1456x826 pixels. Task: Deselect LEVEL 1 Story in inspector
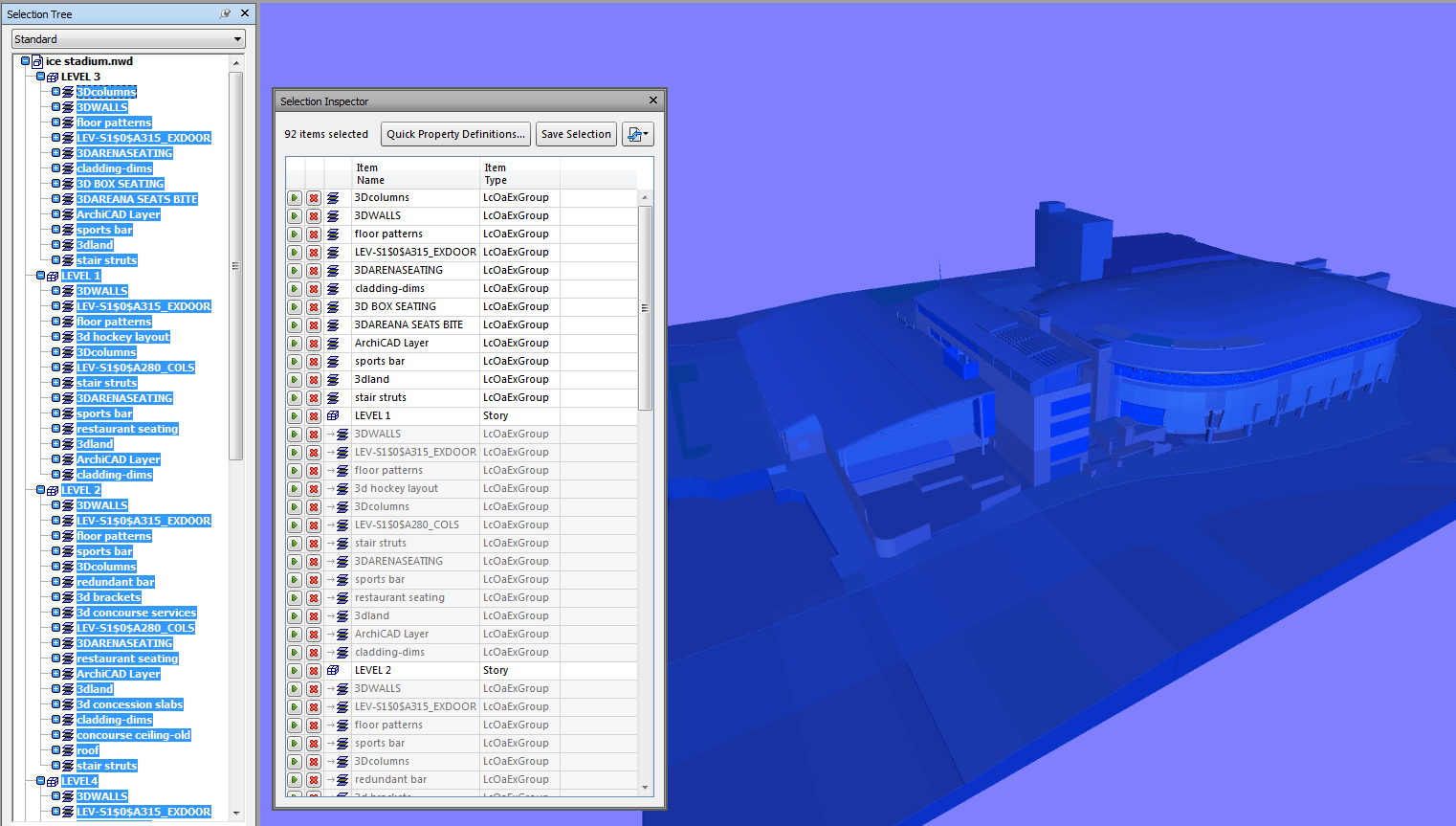coord(313,416)
